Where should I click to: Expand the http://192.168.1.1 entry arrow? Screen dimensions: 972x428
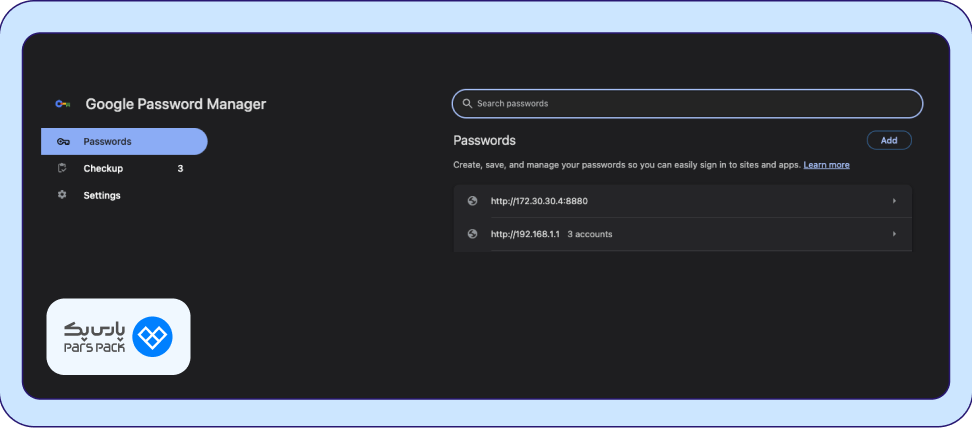point(894,234)
